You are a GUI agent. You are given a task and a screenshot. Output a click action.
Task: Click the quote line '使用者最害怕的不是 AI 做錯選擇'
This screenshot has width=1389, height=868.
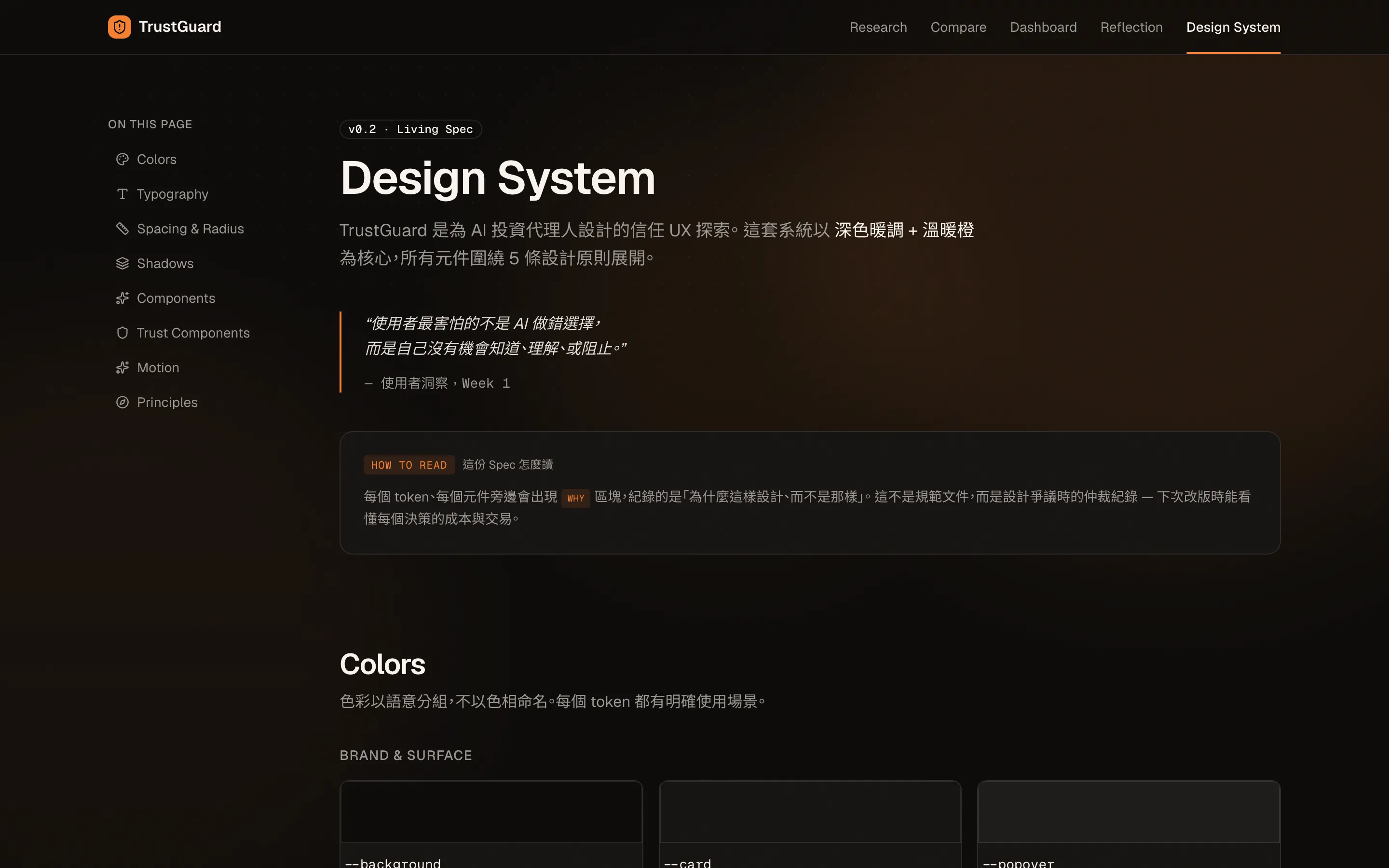(483, 323)
